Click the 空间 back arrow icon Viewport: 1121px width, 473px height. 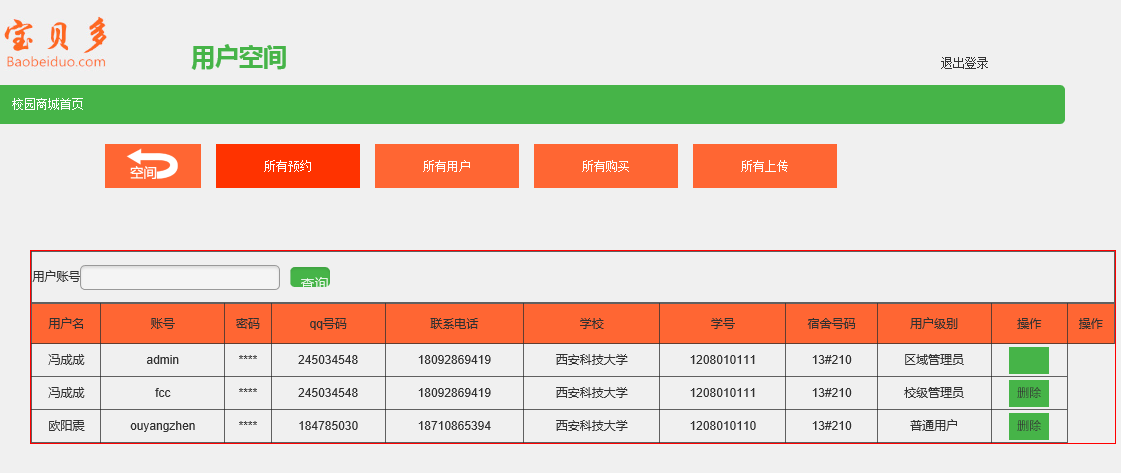click(153, 166)
